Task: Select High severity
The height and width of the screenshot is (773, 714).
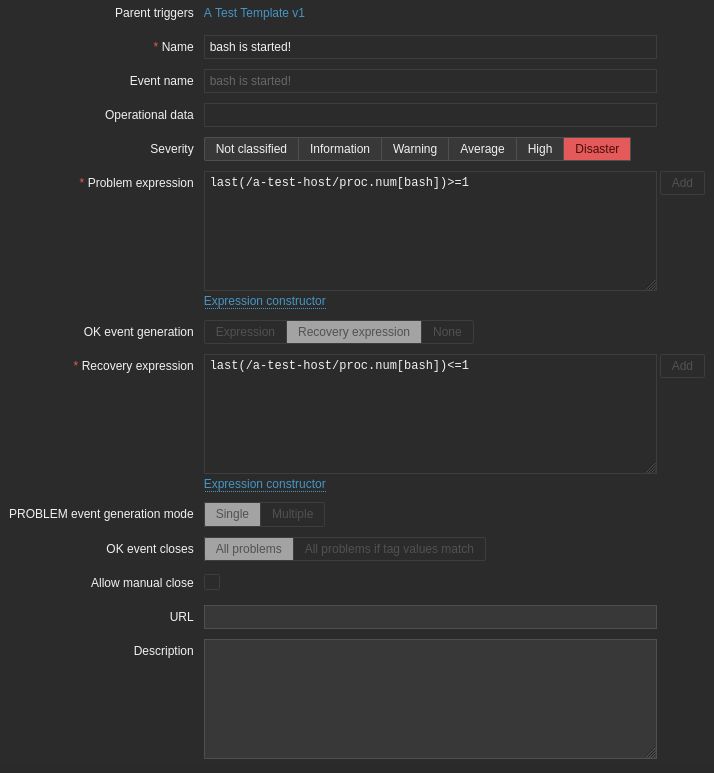Action: coord(540,149)
